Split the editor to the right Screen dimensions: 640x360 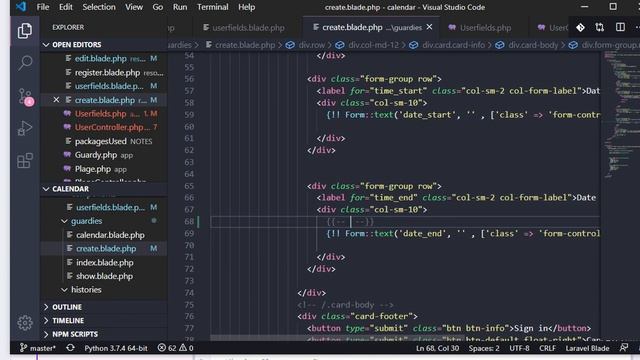(x=620, y=27)
